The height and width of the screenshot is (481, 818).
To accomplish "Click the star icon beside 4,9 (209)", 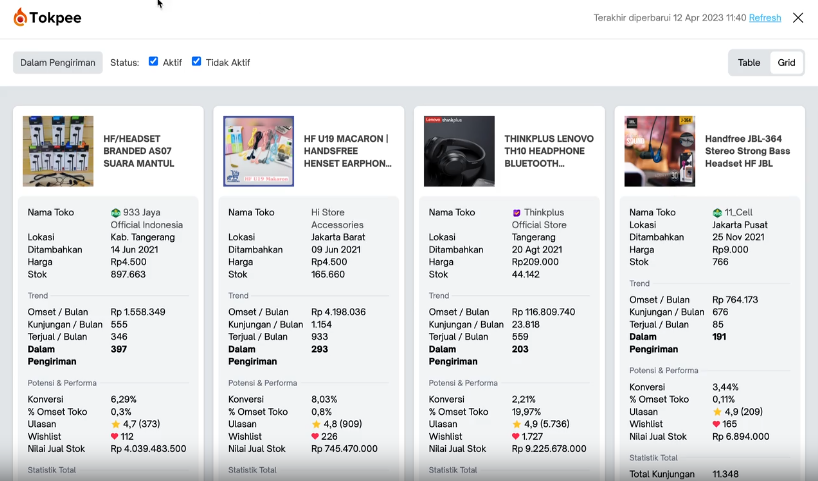I will [717, 412].
